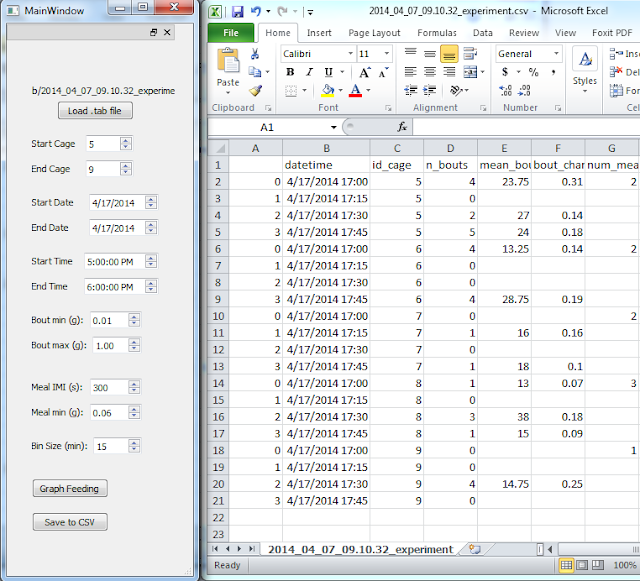Float the MainWindow dock panel

pyautogui.click(x=153, y=32)
